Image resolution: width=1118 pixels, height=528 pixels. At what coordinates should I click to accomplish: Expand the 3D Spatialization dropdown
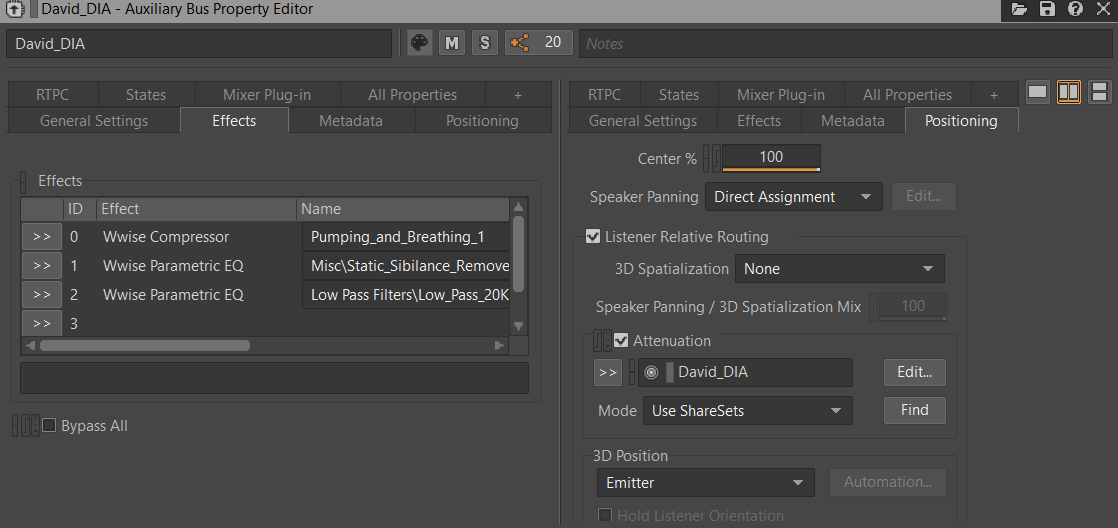(x=839, y=269)
